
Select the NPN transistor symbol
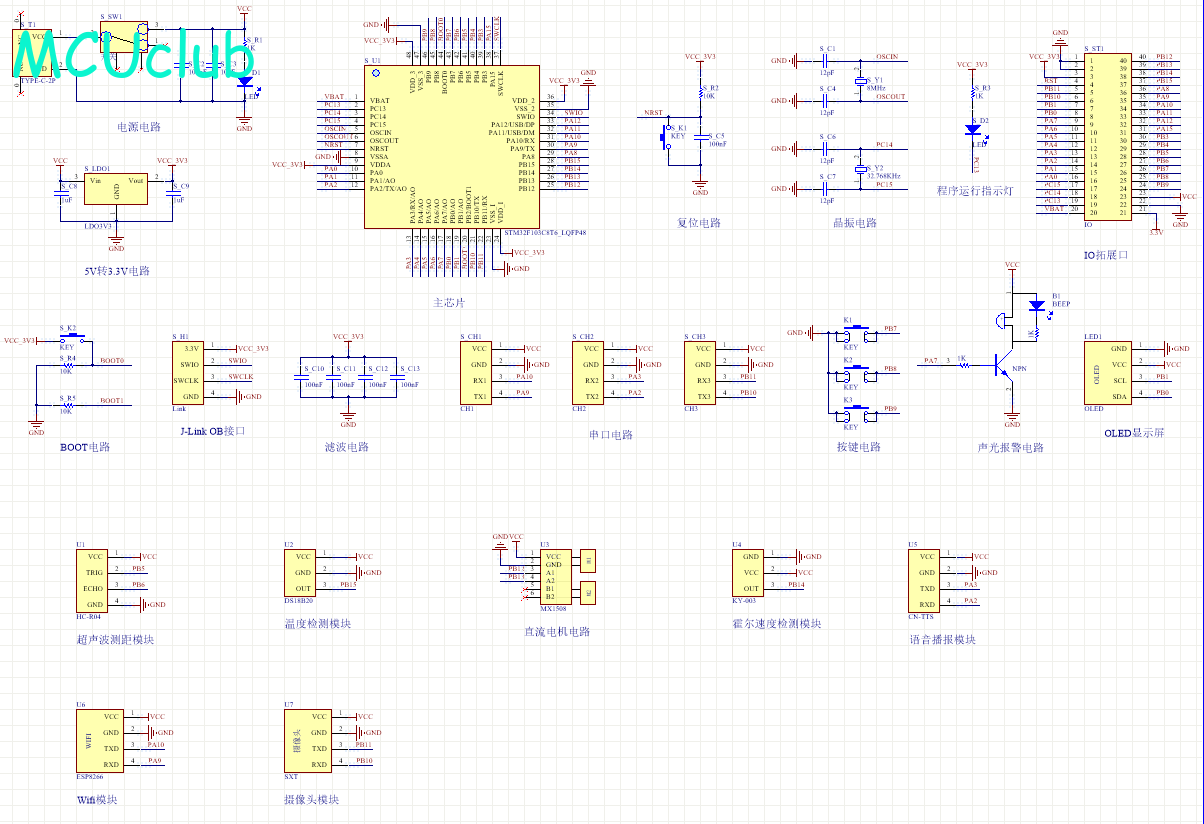1005,366
